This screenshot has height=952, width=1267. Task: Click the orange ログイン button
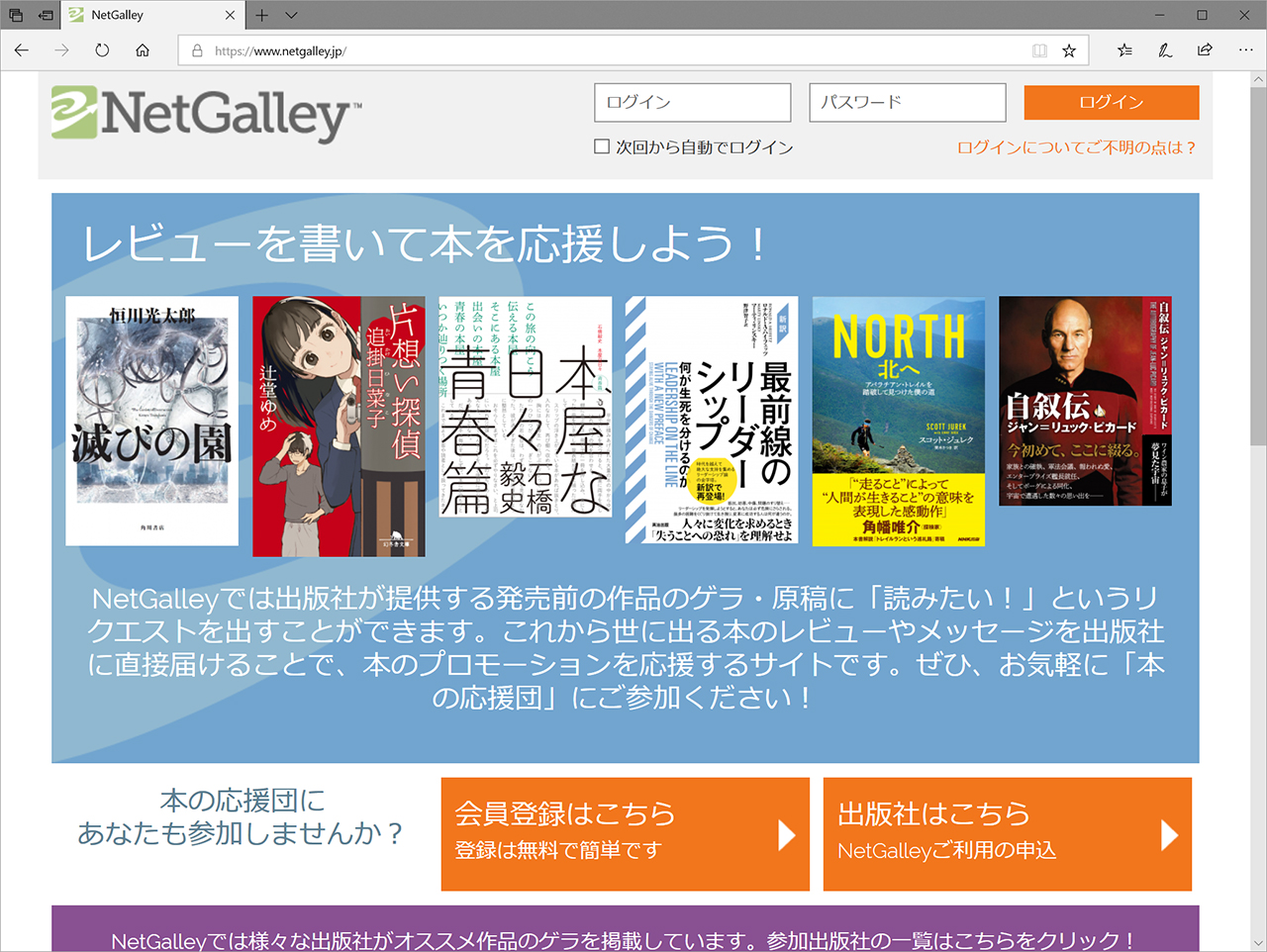(1112, 102)
